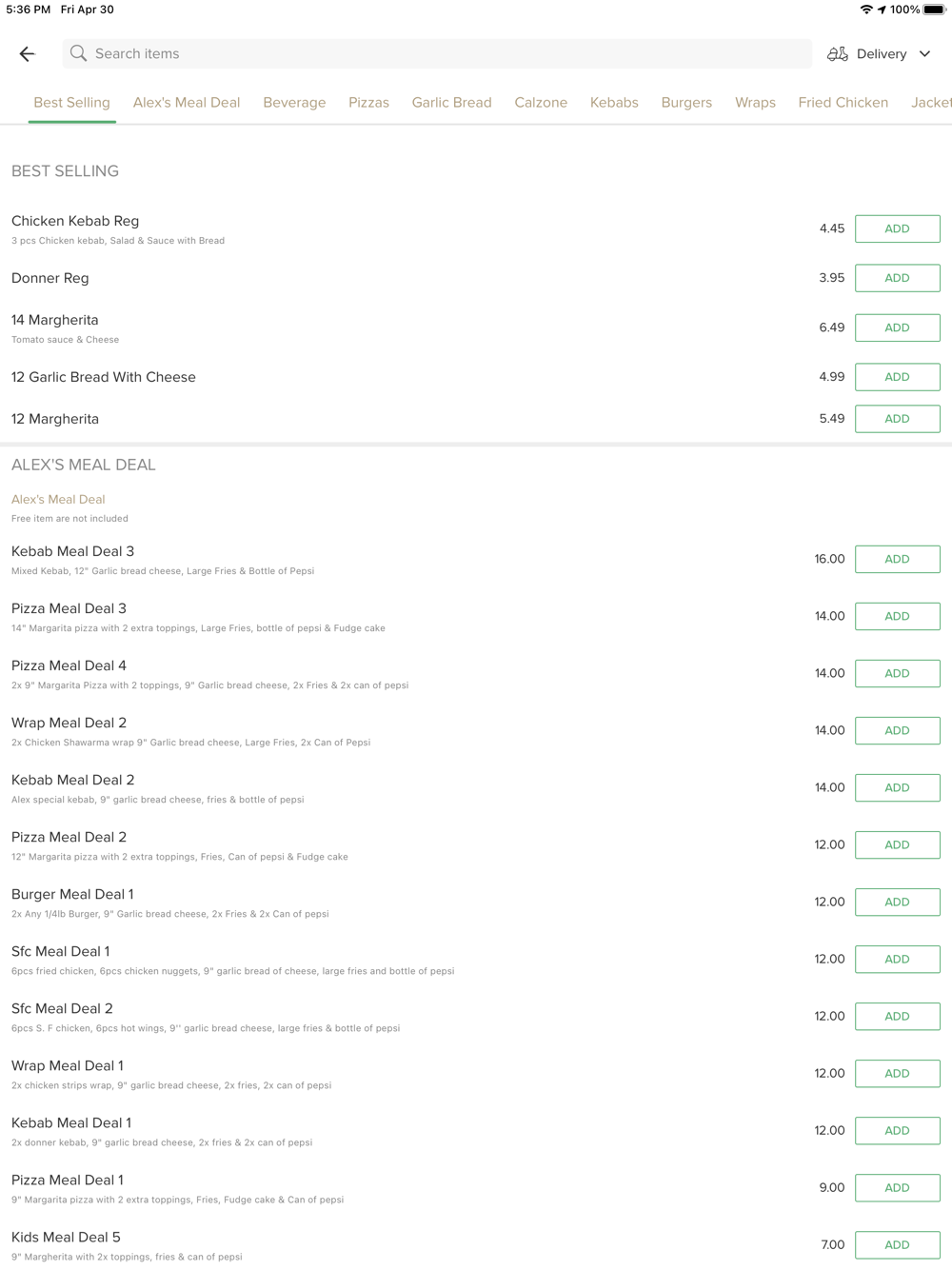The image size is (952, 1270).
Task: Tap the battery icon in status bar
Action: pos(935,10)
